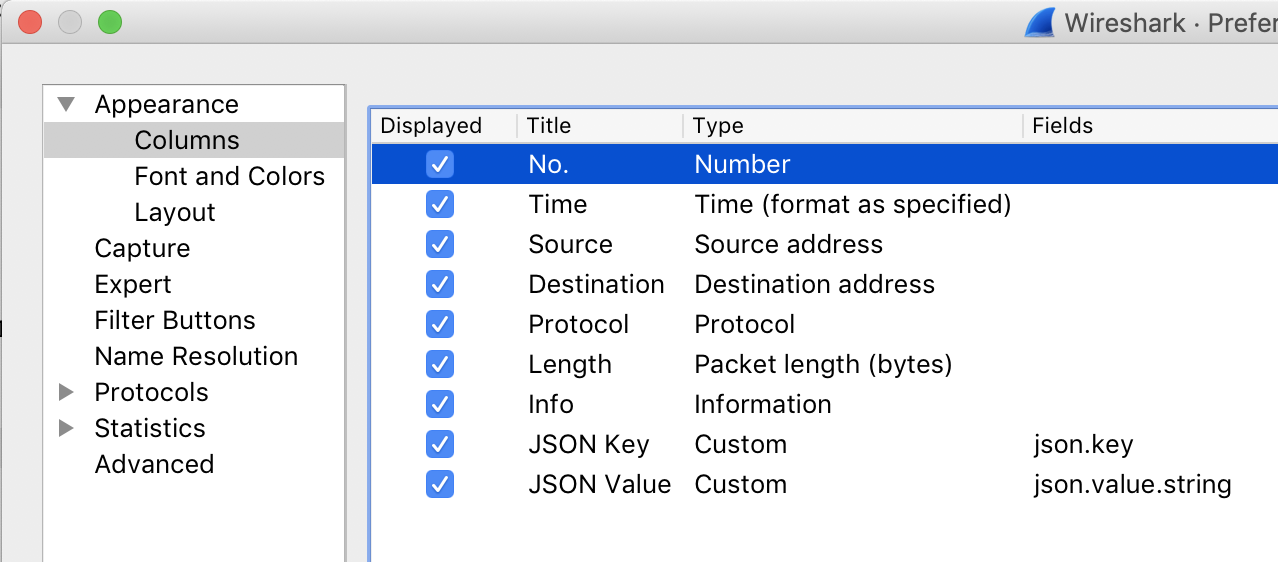Click the Information type cell
The height and width of the screenshot is (562, 1278).
(763, 404)
